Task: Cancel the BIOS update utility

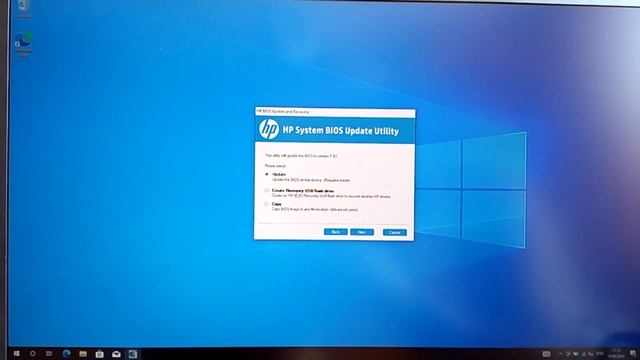Action: pyautogui.click(x=394, y=233)
